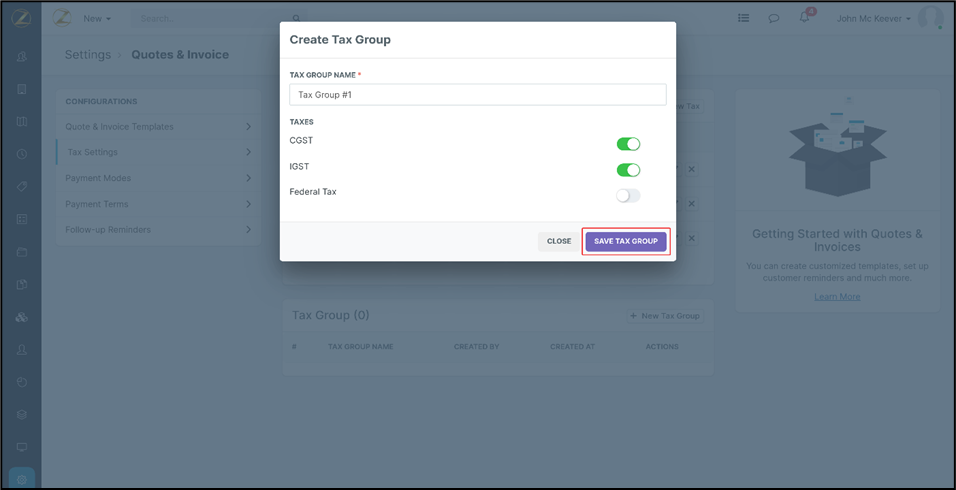Screen dimensions: 956x490
Task: Click the user avatar picture
Action: (x=930, y=18)
